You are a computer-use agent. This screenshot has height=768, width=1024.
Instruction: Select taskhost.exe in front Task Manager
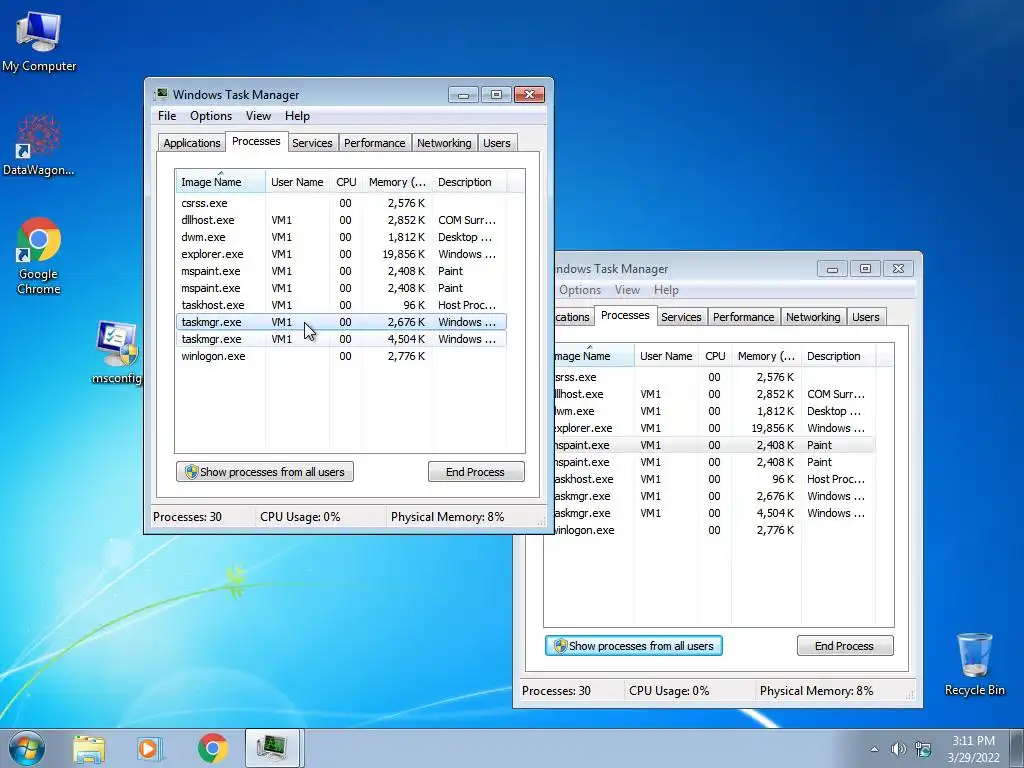click(341, 305)
